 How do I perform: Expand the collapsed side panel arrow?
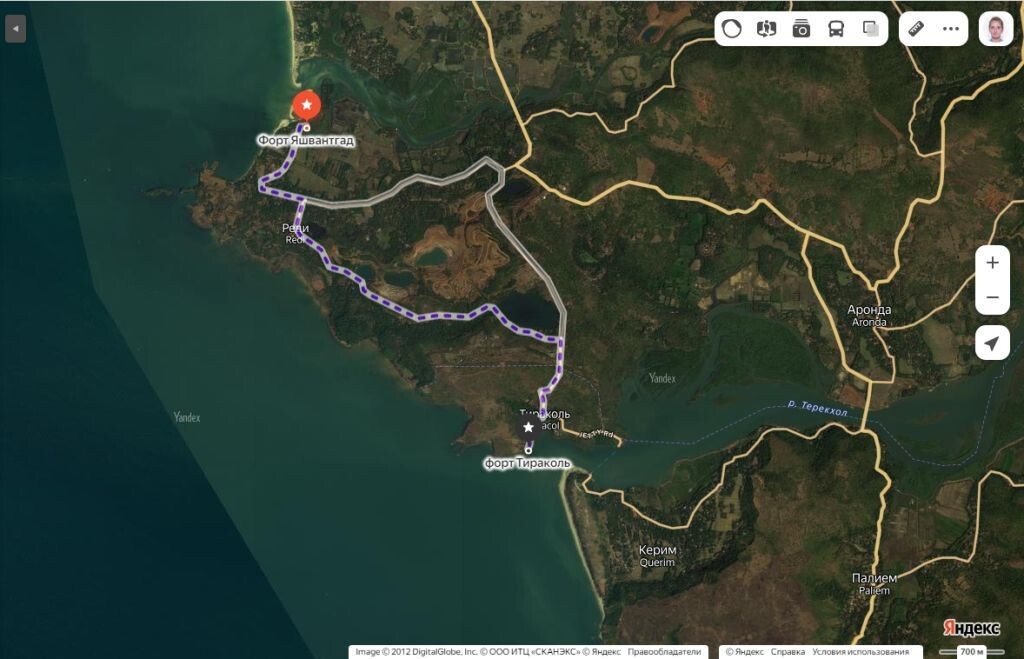pyautogui.click(x=15, y=29)
